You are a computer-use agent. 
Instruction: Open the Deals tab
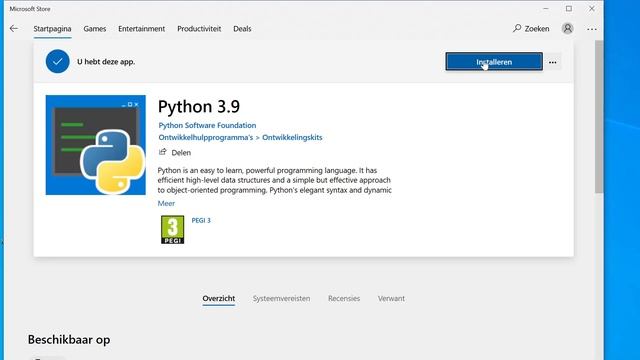pyautogui.click(x=242, y=29)
